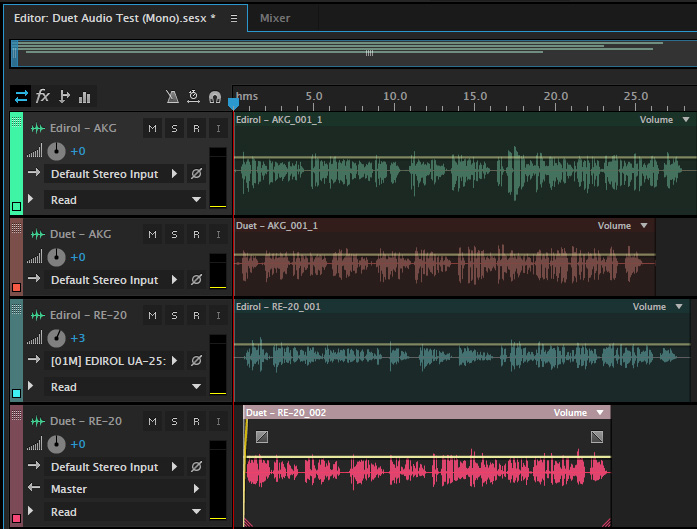Image resolution: width=697 pixels, height=529 pixels.
Task: Adjust volume knob of Edirol – AKG track
Action: [x=56, y=151]
